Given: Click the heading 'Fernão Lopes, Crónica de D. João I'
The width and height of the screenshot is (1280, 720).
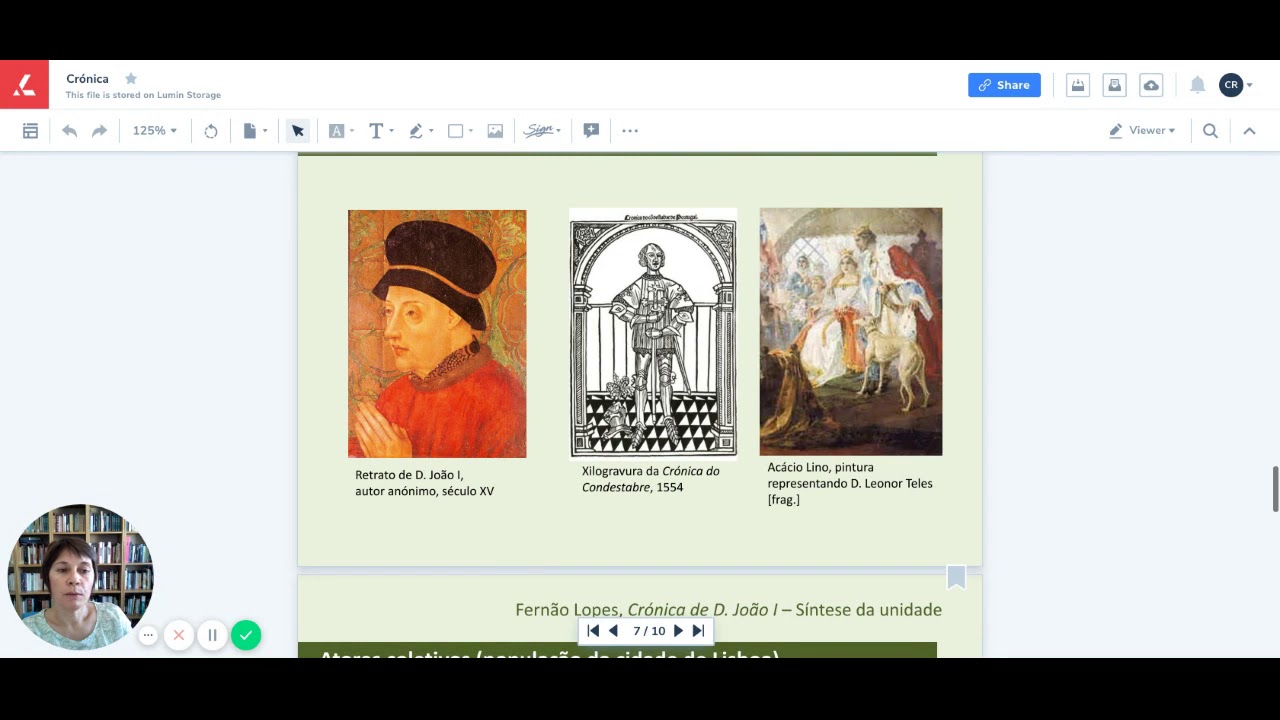Looking at the screenshot, I should tap(646, 609).
